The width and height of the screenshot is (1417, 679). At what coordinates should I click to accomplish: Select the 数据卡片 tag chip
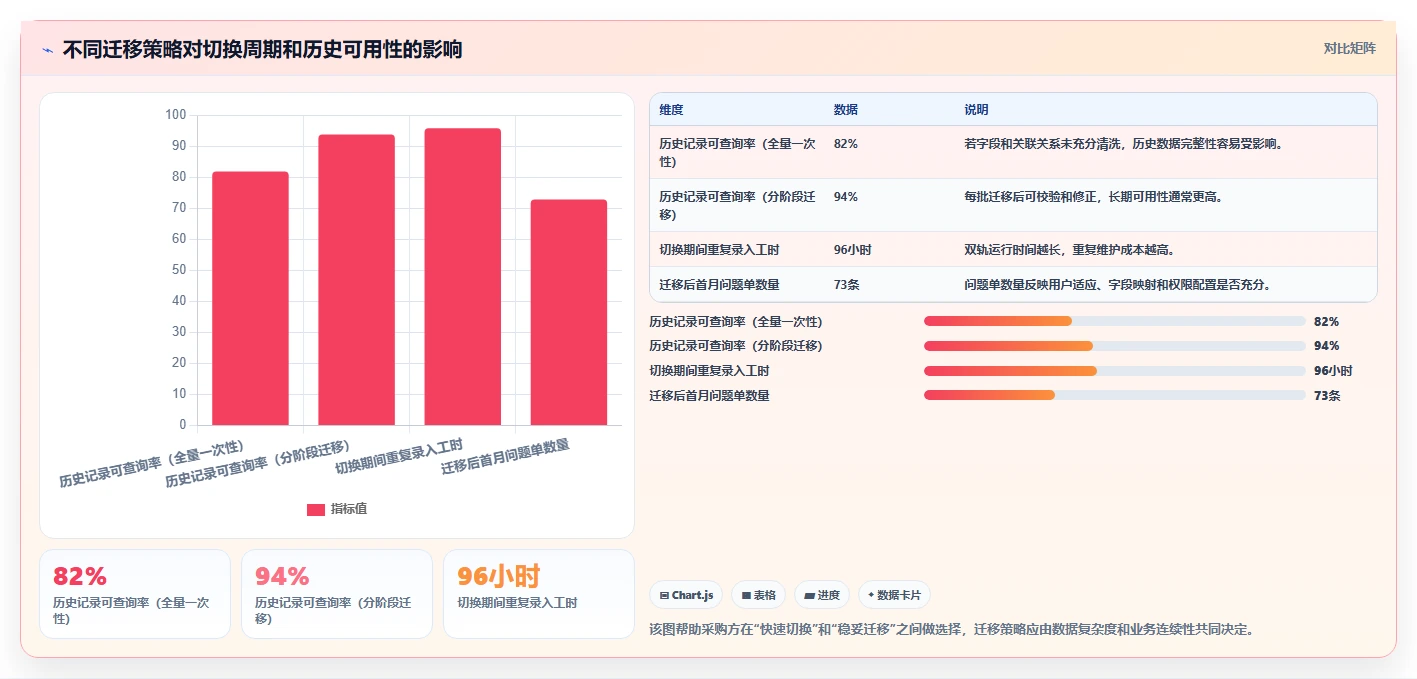tap(894, 595)
